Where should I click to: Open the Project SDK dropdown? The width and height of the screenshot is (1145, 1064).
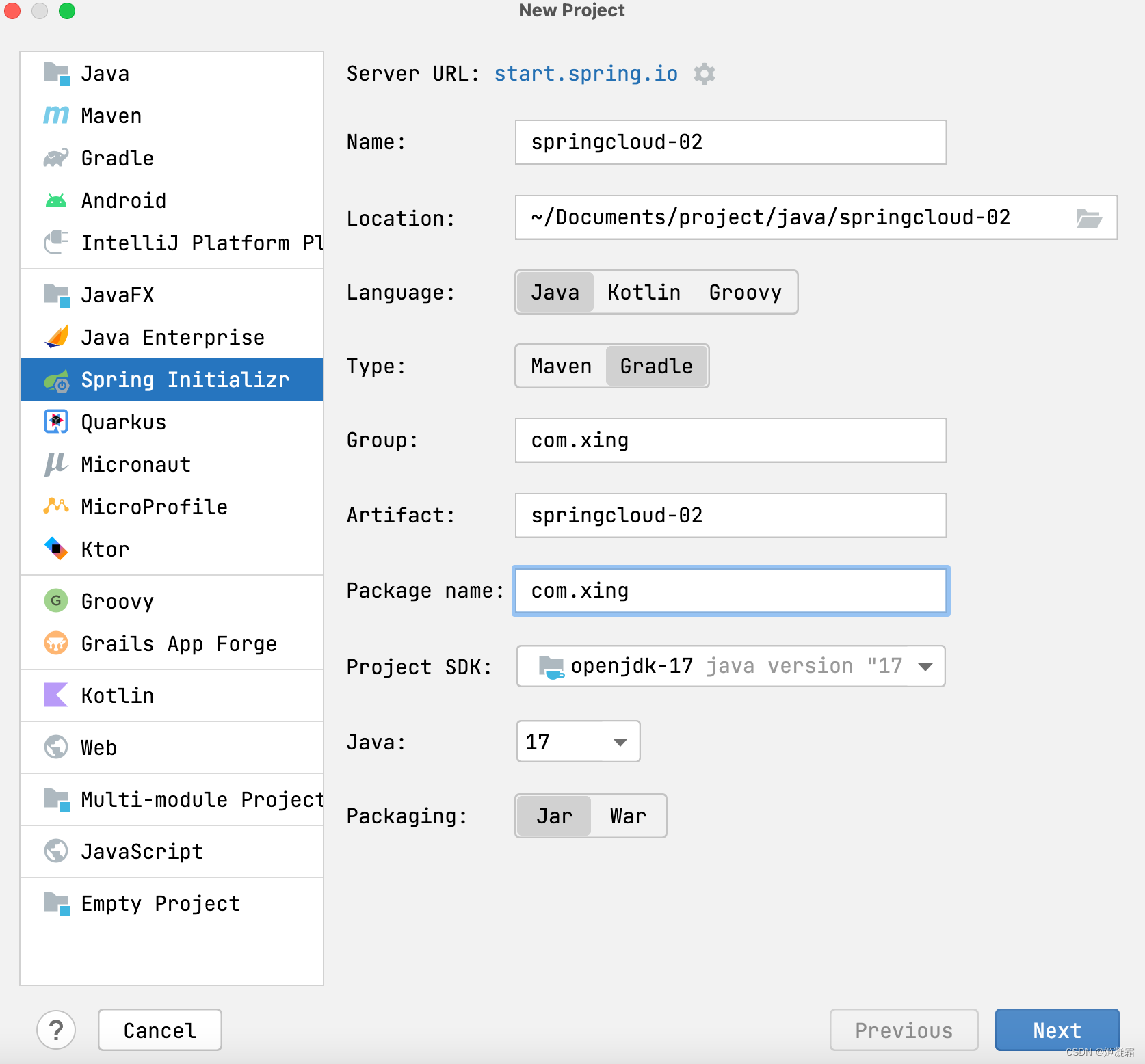pos(731,666)
